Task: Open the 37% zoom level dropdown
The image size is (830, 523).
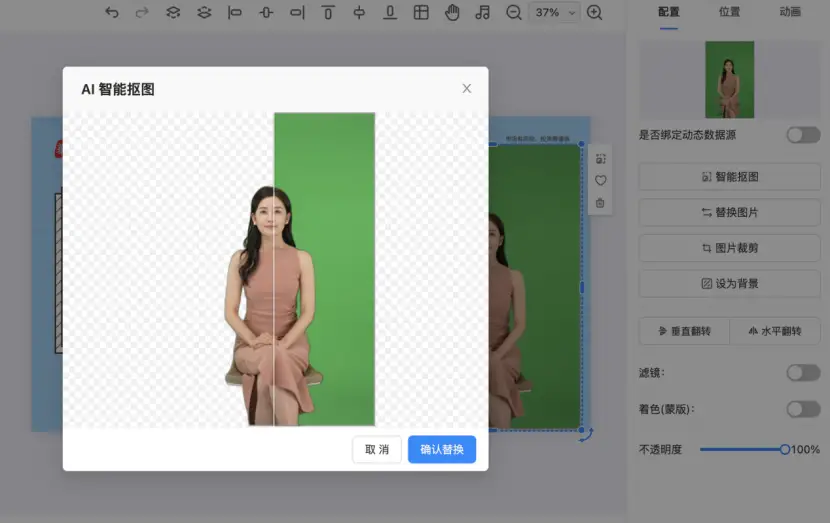Action: (x=555, y=13)
